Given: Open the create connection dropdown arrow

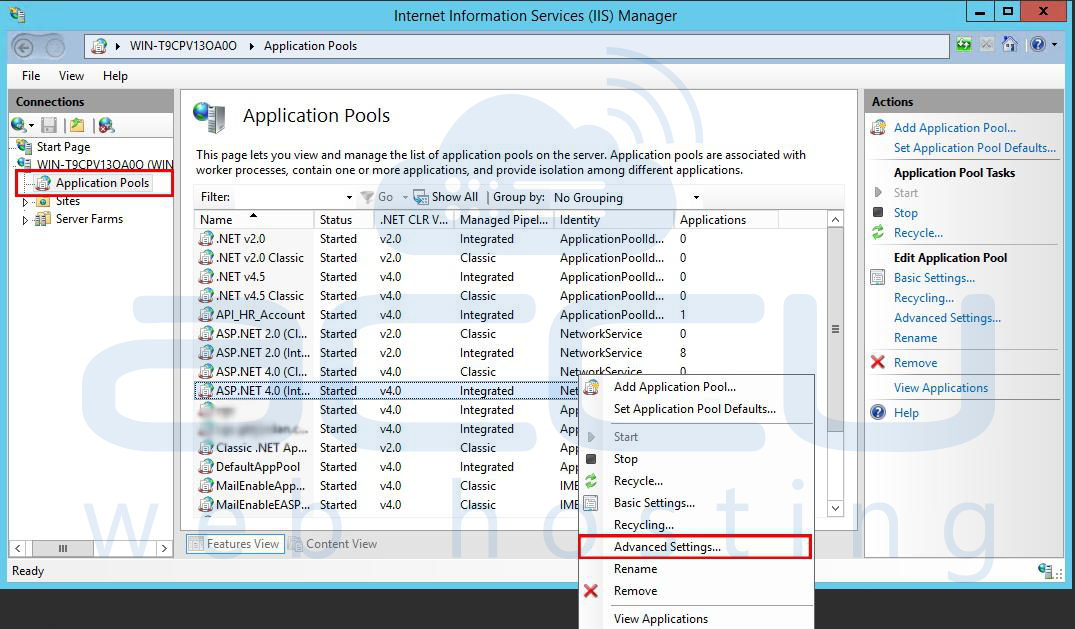Looking at the screenshot, I should [32, 126].
